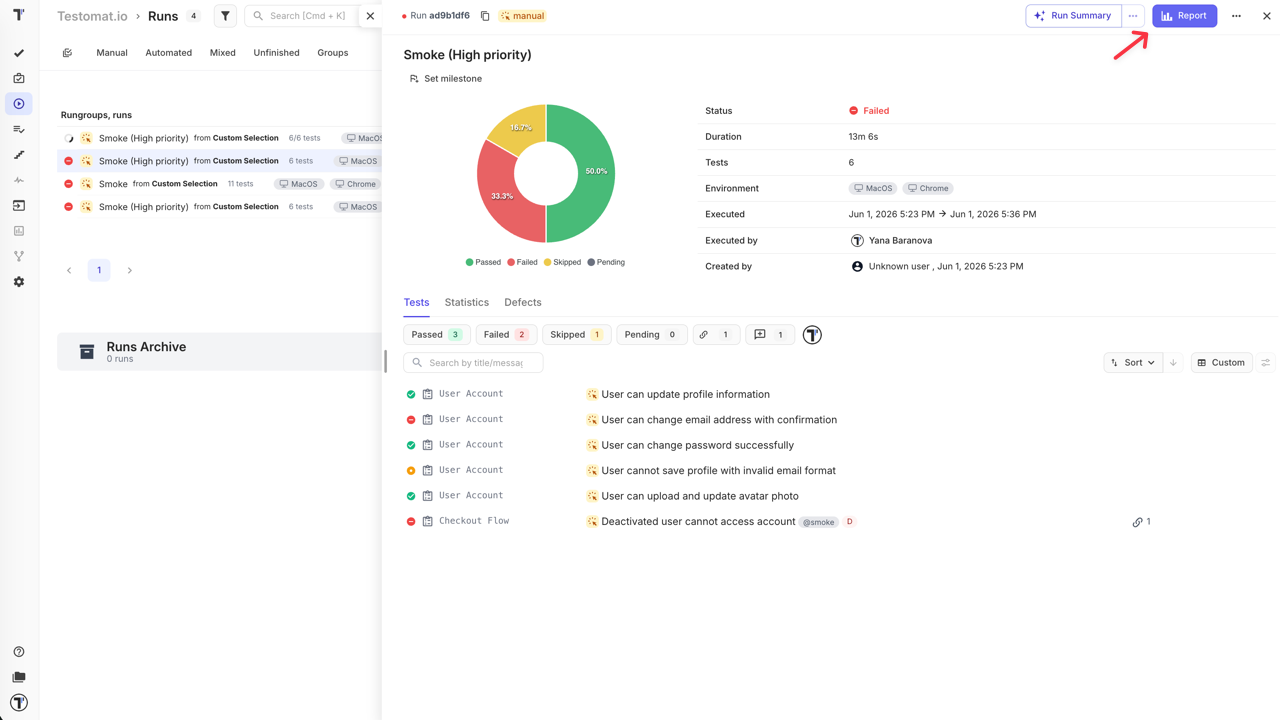Open the Settings gear in sidebar
Screen dimensions: 1280x720
coord(19,282)
